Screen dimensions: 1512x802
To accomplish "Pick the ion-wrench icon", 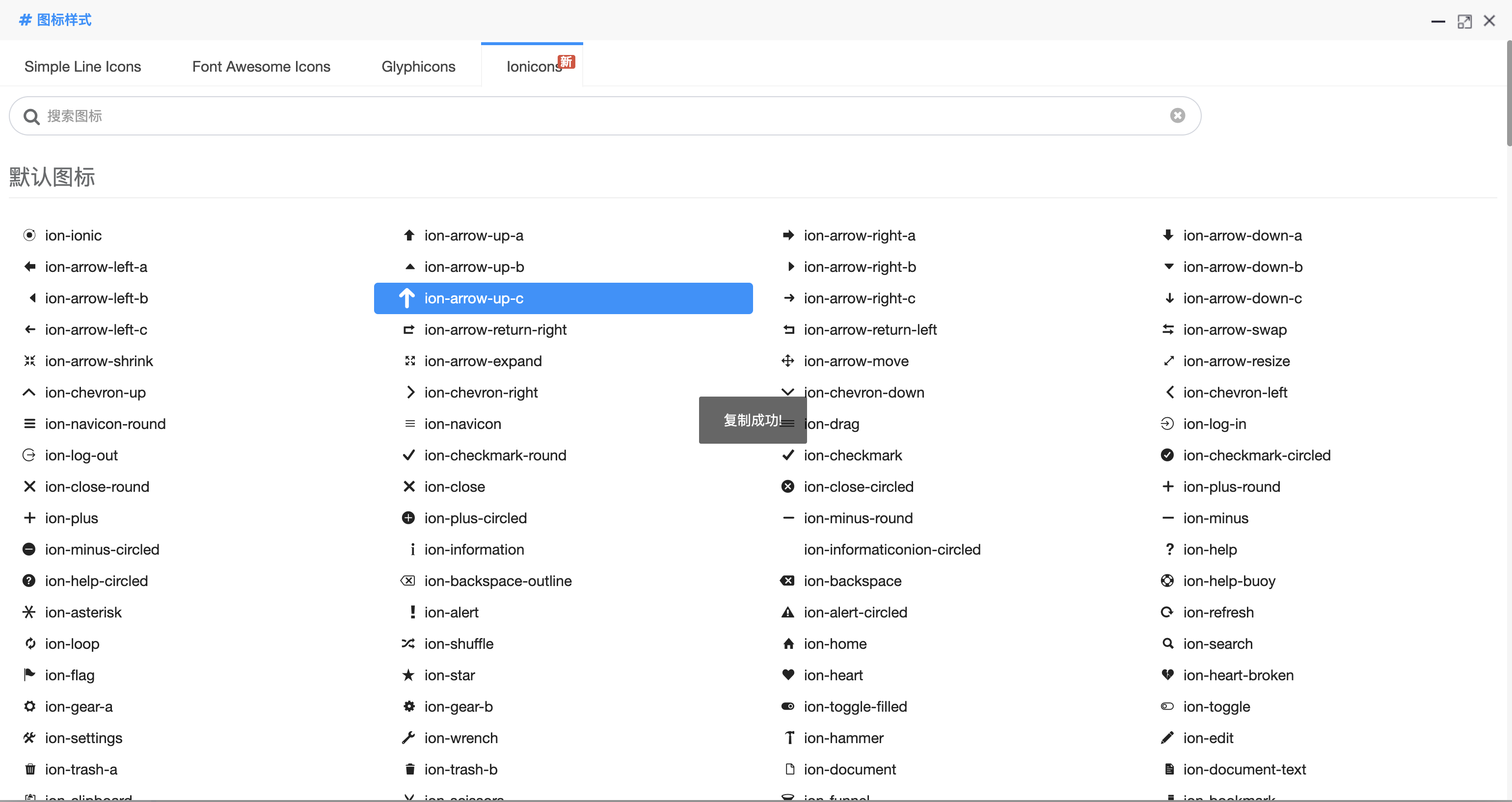I will click(408, 738).
